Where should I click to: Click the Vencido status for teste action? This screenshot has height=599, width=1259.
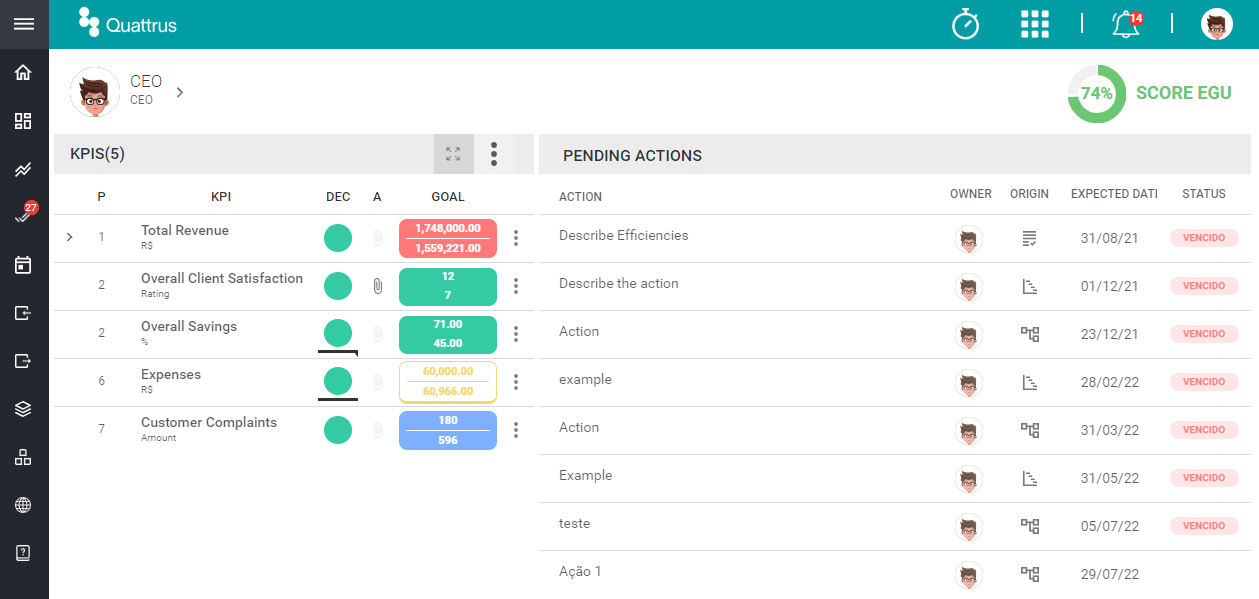1204,526
